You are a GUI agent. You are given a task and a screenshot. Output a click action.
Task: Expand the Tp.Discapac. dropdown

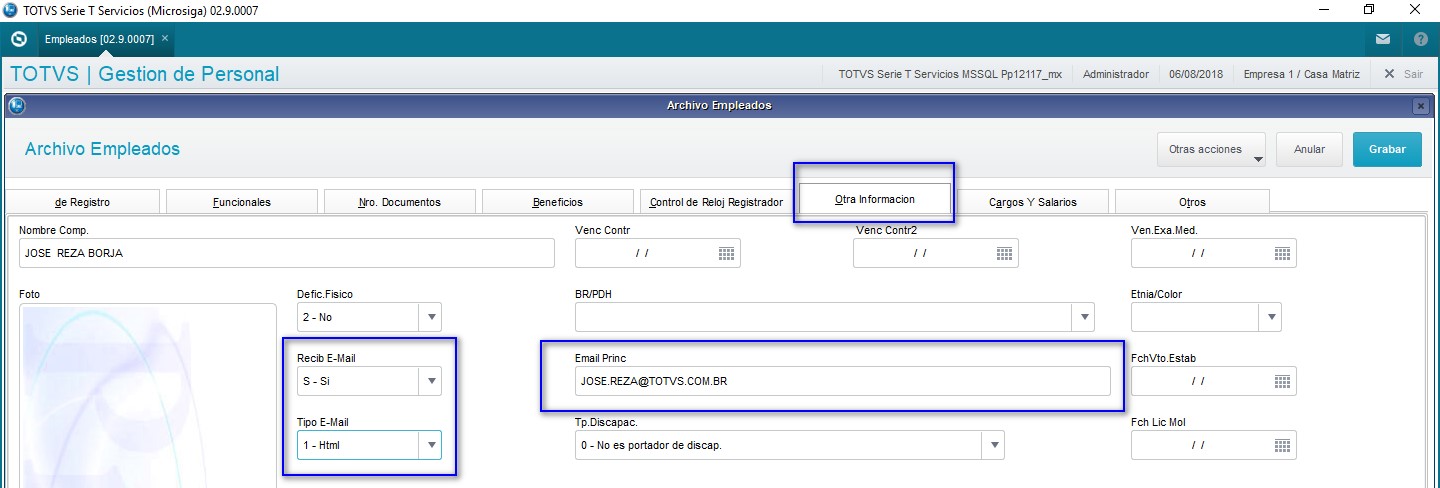[x=993, y=445]
